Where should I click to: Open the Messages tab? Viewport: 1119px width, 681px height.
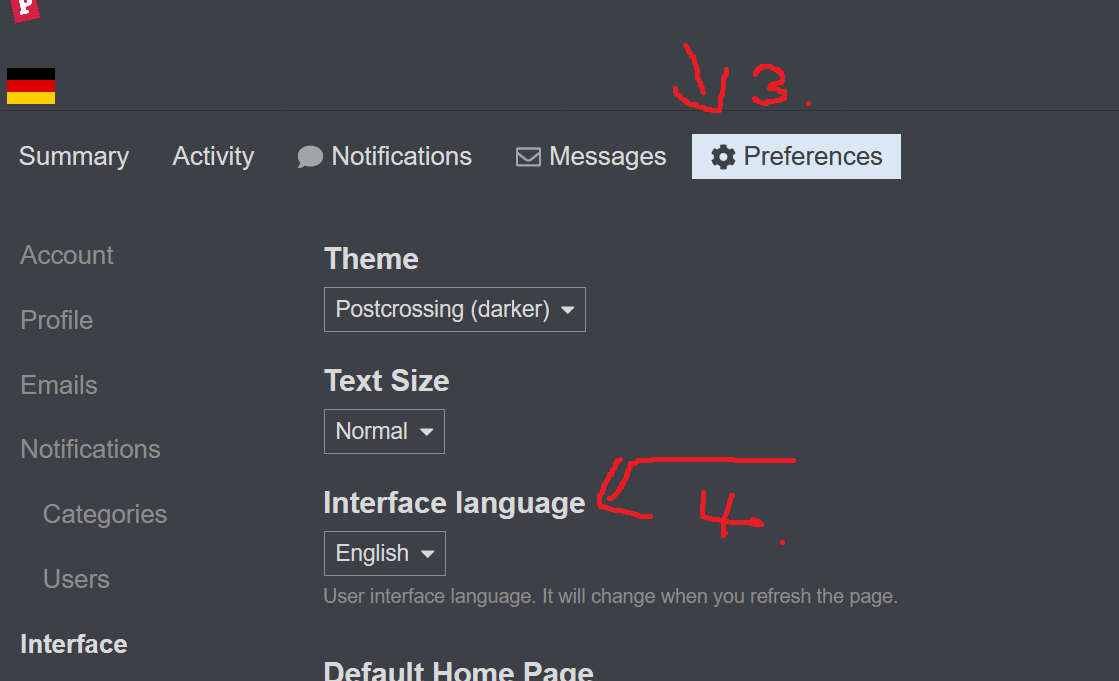pos(591,156)
